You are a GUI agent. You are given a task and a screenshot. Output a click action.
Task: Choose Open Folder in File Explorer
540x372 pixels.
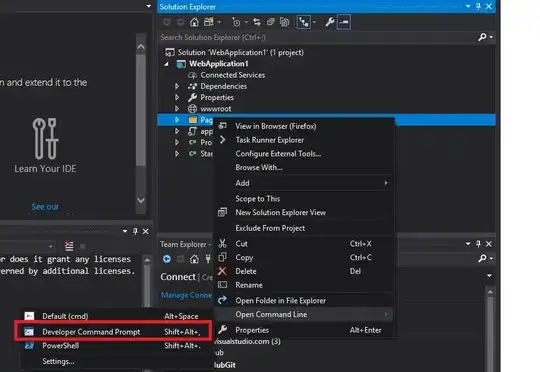coord(280,301)
